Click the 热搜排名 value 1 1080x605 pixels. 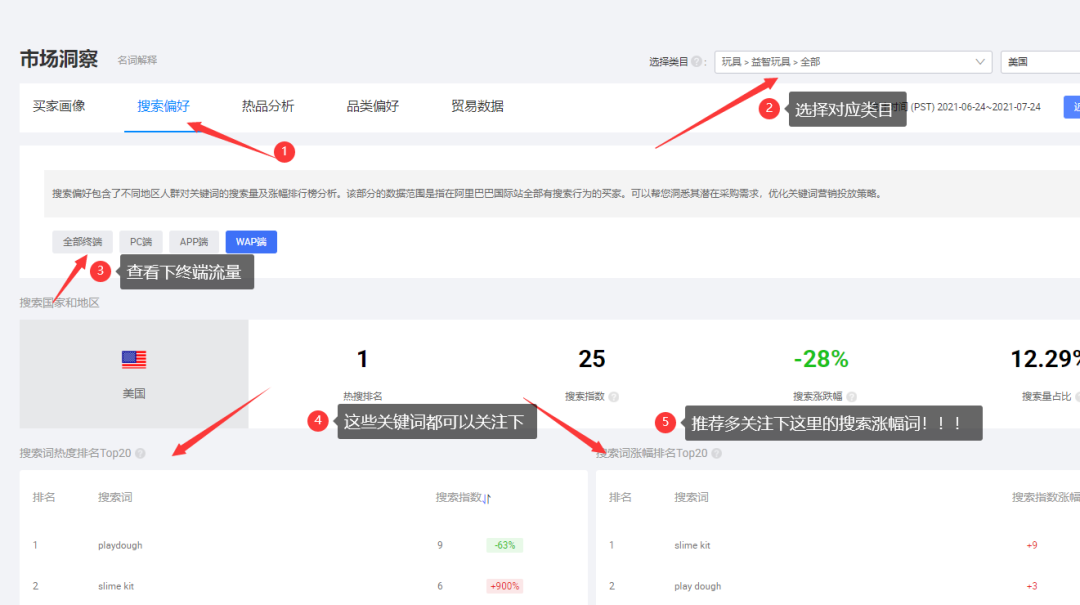coord(362,359)
